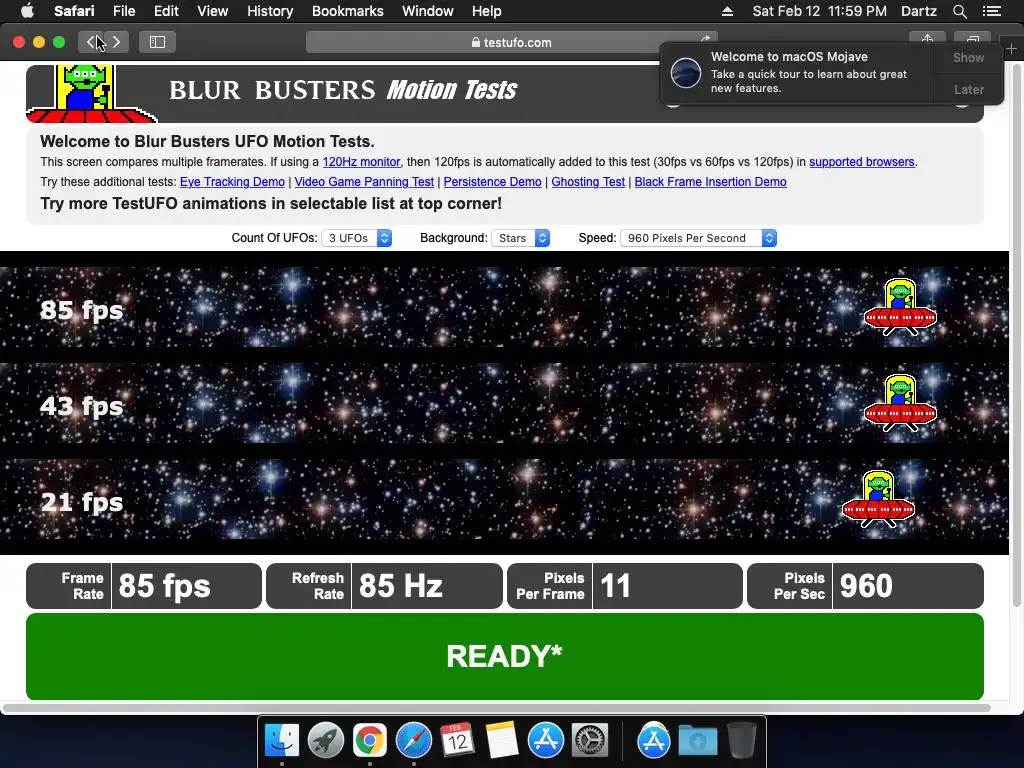Screen dimensions: 1024x768
Task: Click the horizontal page scrollbar
Action: pos(496,708)
